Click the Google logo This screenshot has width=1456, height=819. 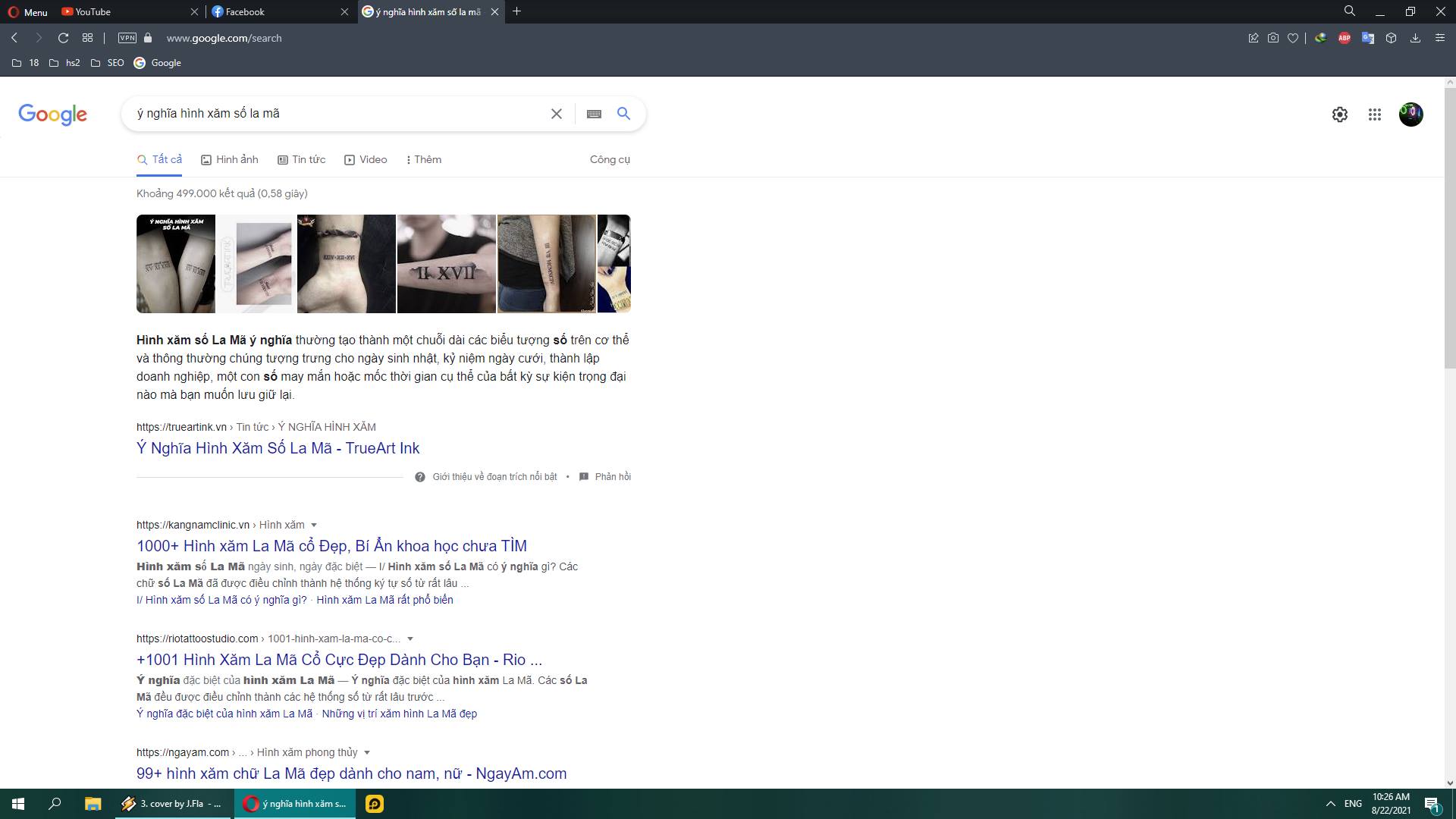tap(53, 115)
